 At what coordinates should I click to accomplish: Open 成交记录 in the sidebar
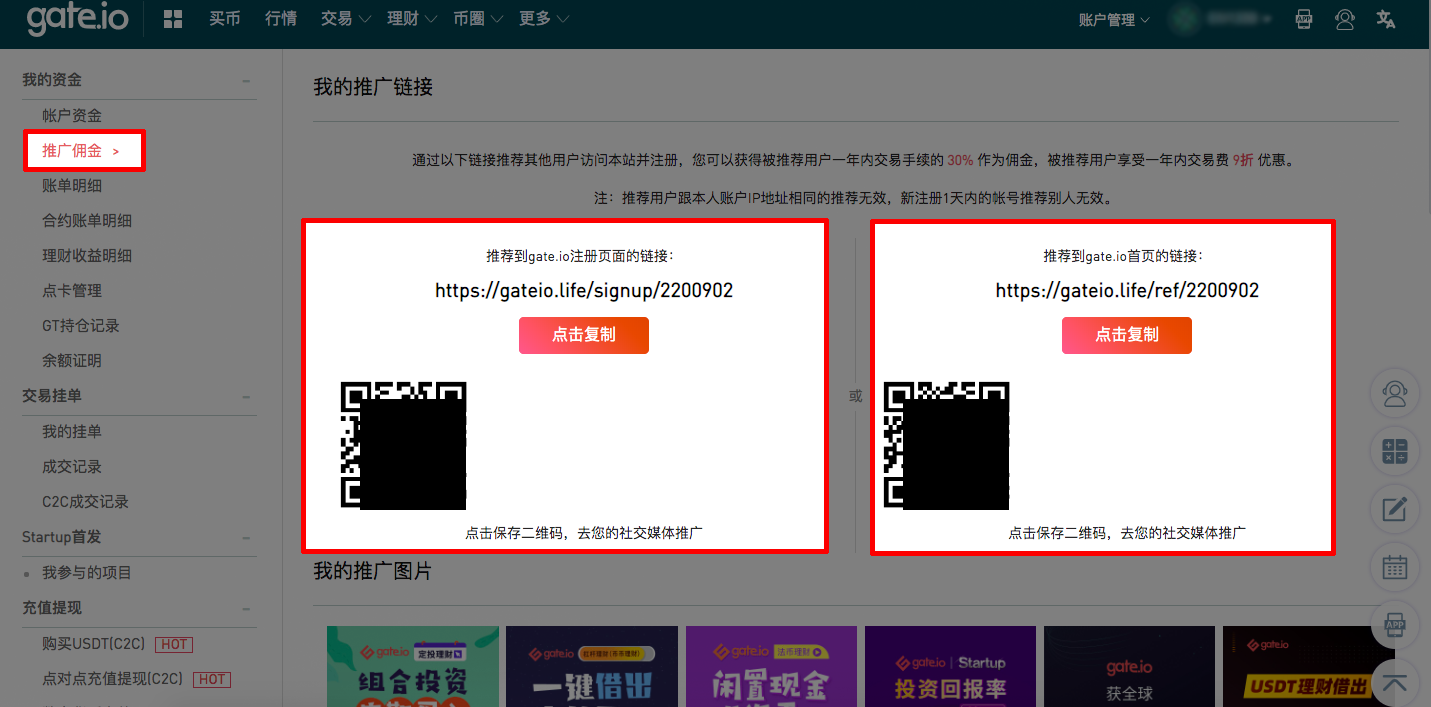[72, 467]
